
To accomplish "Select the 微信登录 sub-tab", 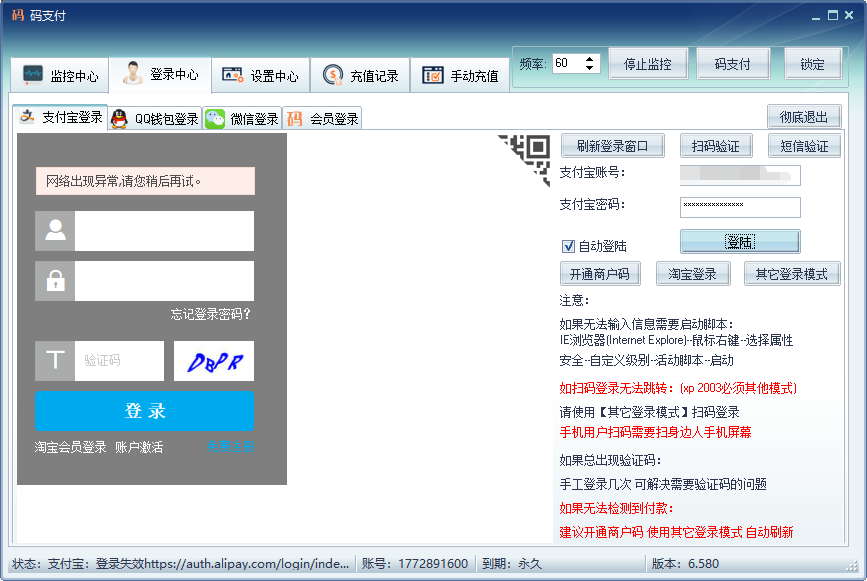I will point(242,118).
